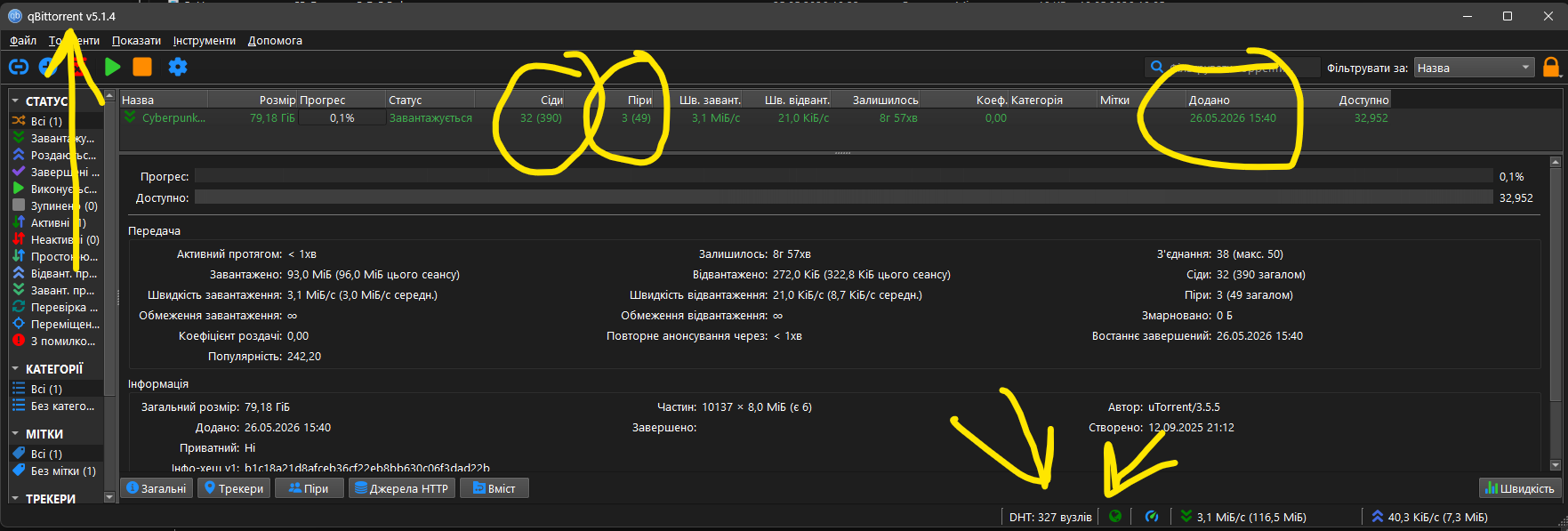
Task: Switch to the Загальні tab
Action: pyautogui.click(x=157, y=488)
